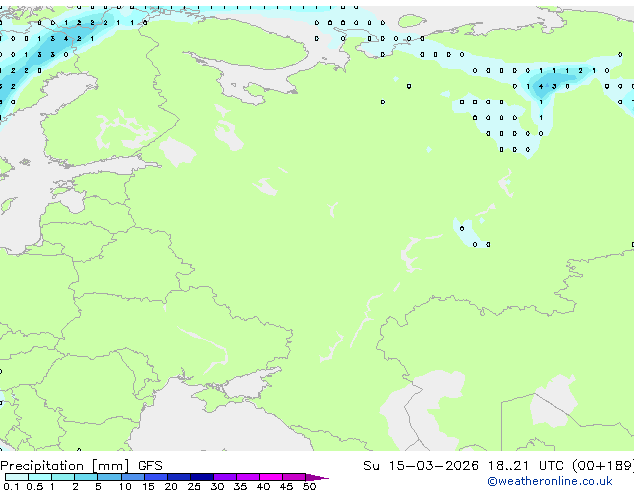
Task: Pick the blue legend swatch between 15 and 20
Action: coord(156,477)
